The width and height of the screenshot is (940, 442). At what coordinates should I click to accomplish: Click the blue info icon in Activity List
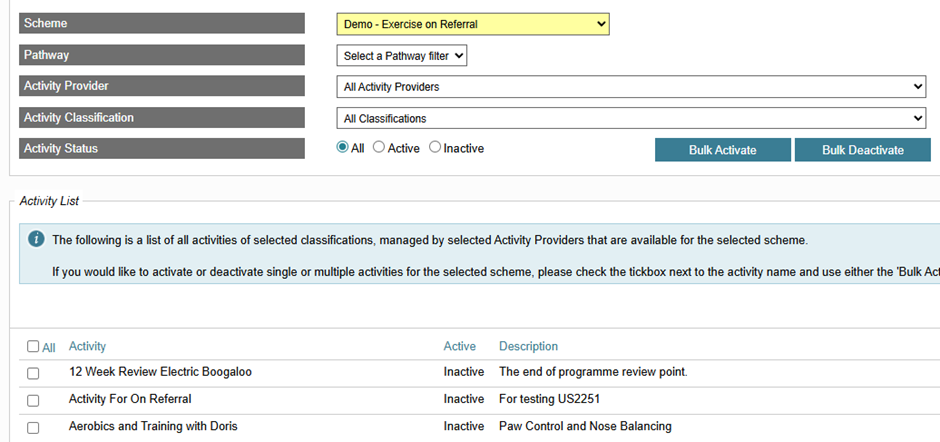click(36, 239)
